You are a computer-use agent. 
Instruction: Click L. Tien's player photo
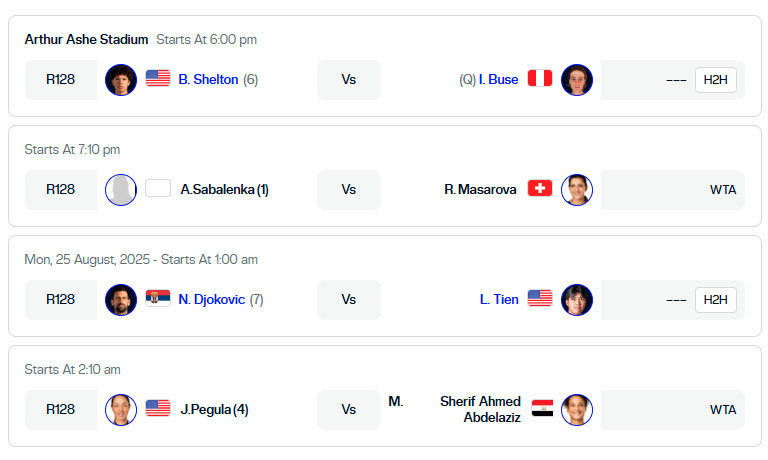click(x=577, y=300)
